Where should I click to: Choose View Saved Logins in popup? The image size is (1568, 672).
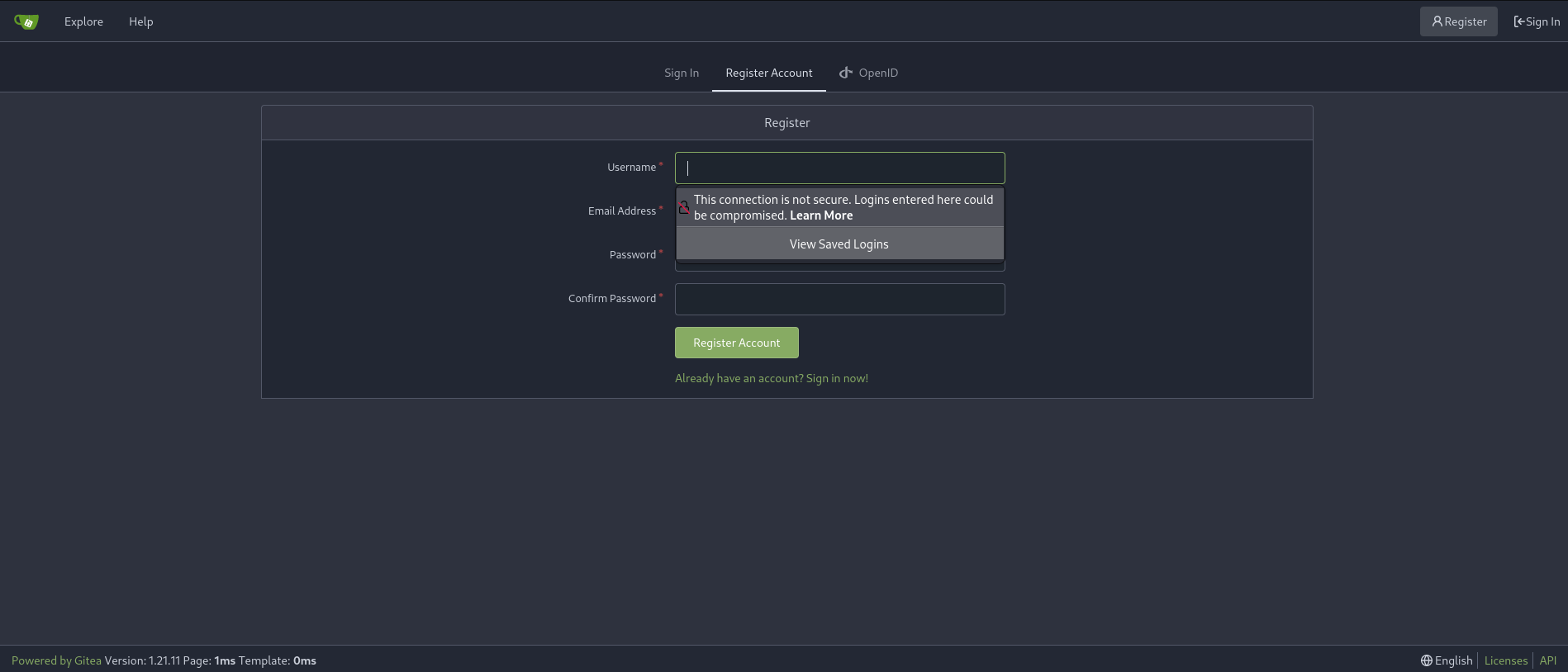tap(839, 244)
